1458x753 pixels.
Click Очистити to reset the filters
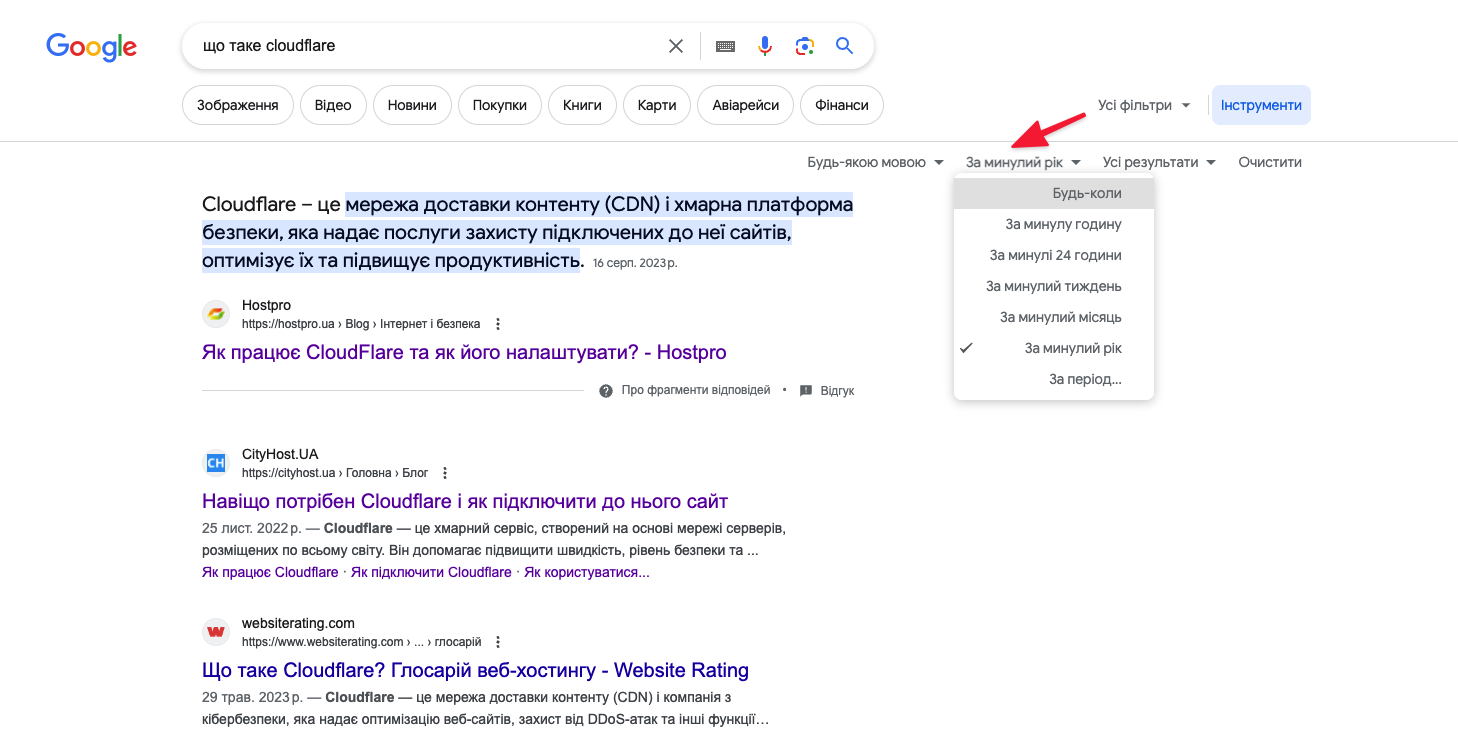tap(1270, 162)
